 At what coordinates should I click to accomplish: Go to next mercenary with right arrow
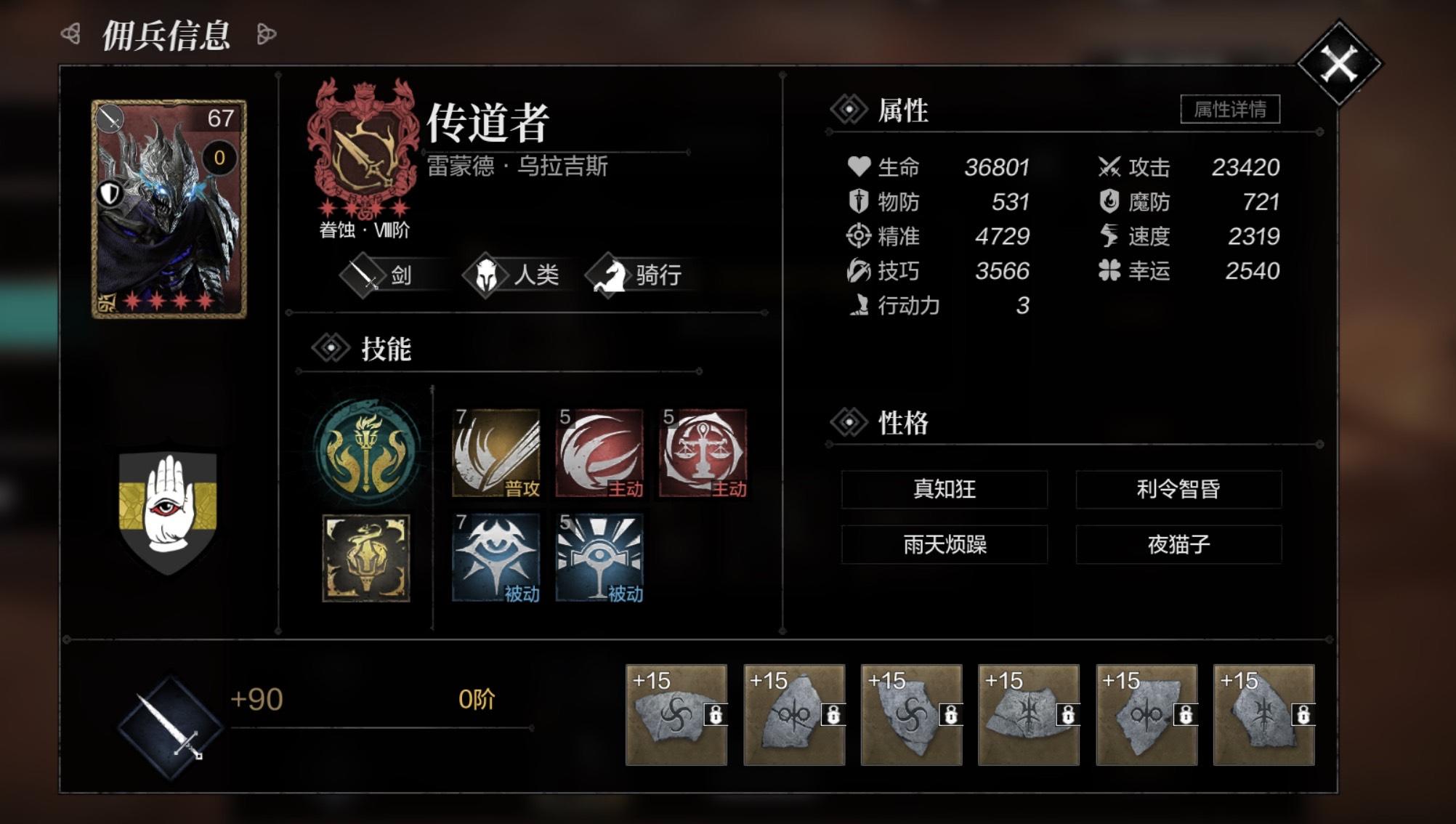(x=267, y=33)
